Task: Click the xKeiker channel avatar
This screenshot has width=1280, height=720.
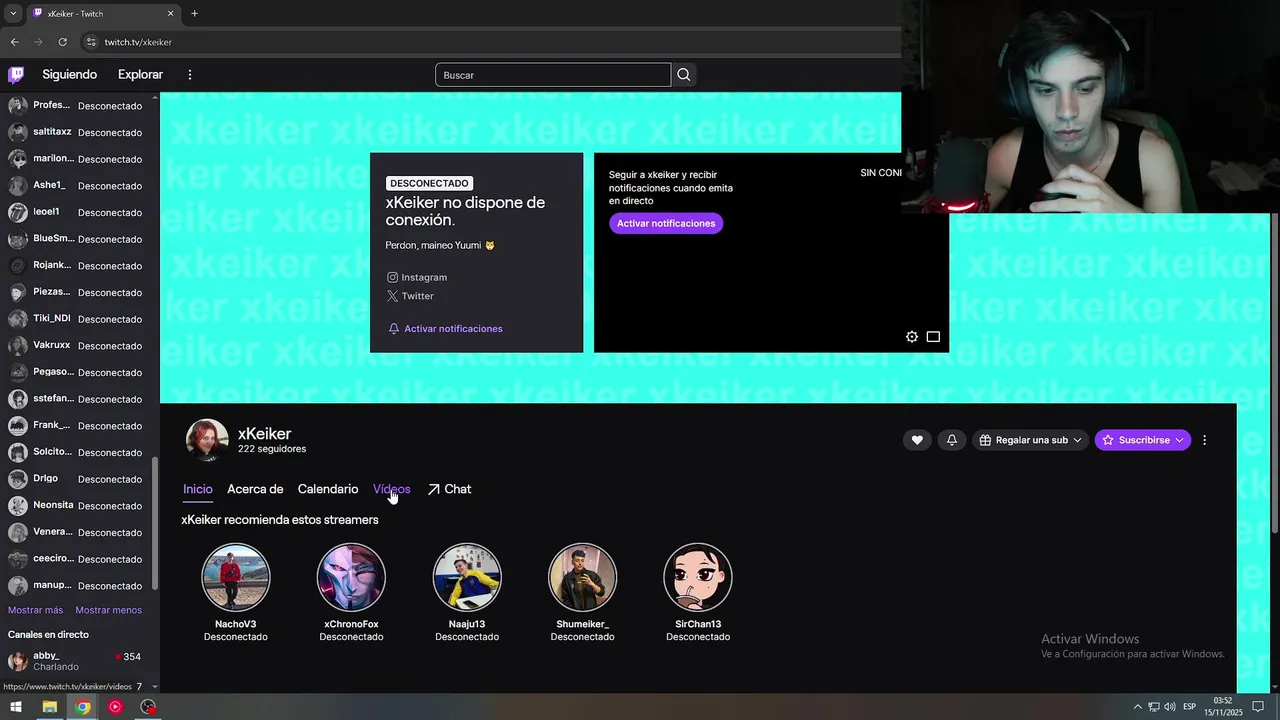Action: [207, 440]
